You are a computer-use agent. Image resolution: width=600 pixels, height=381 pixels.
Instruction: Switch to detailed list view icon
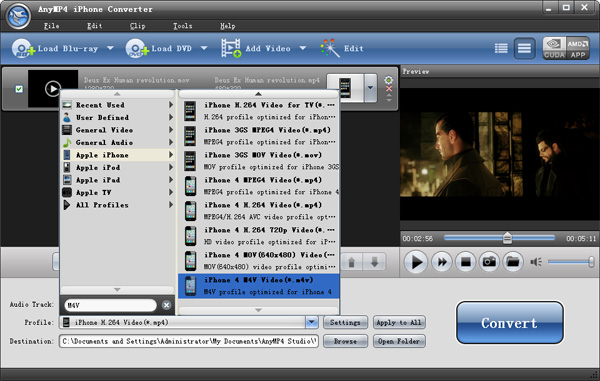point(501,48)
